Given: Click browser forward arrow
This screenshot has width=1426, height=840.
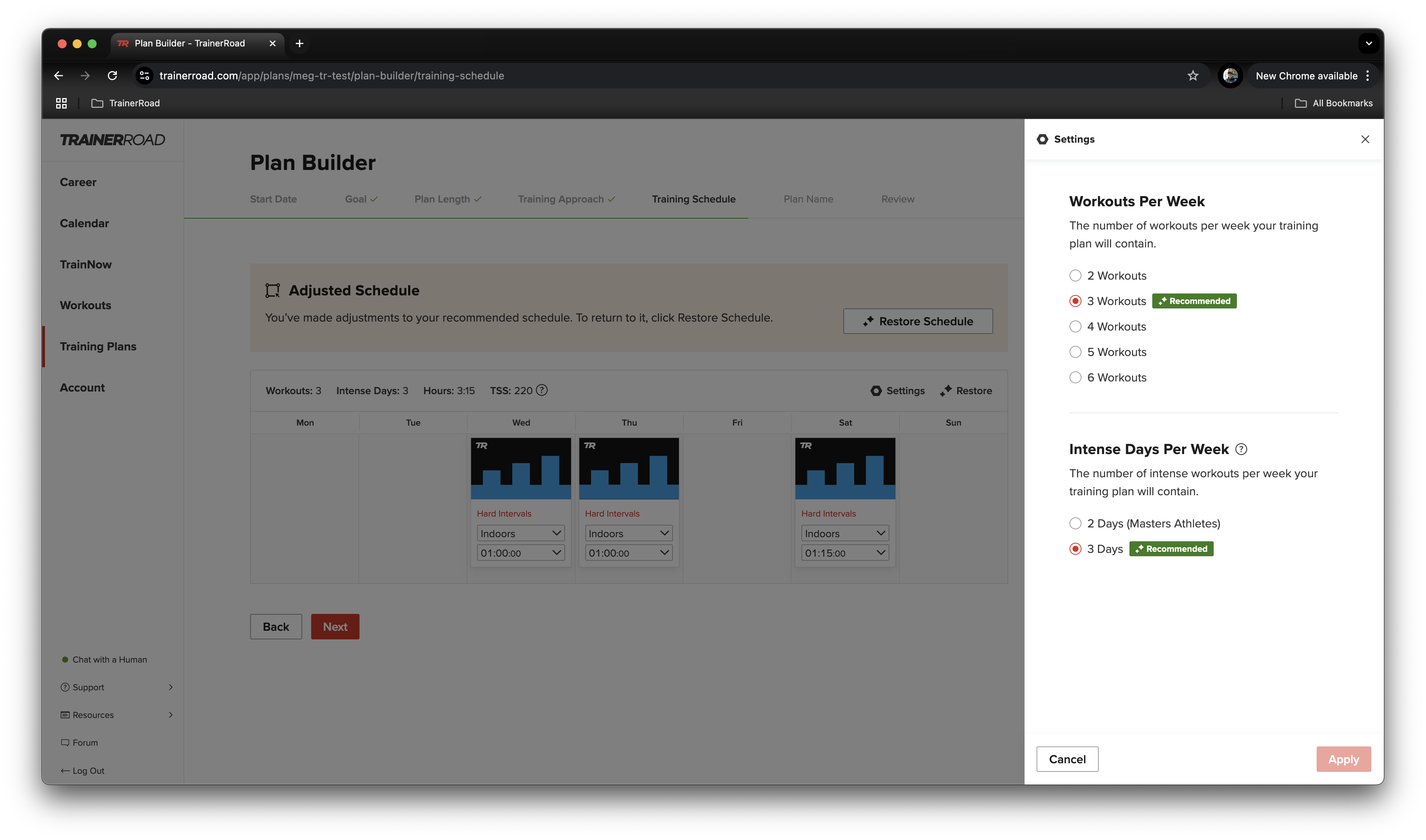Looking at the screenshot, I should (x=85, y=75).
